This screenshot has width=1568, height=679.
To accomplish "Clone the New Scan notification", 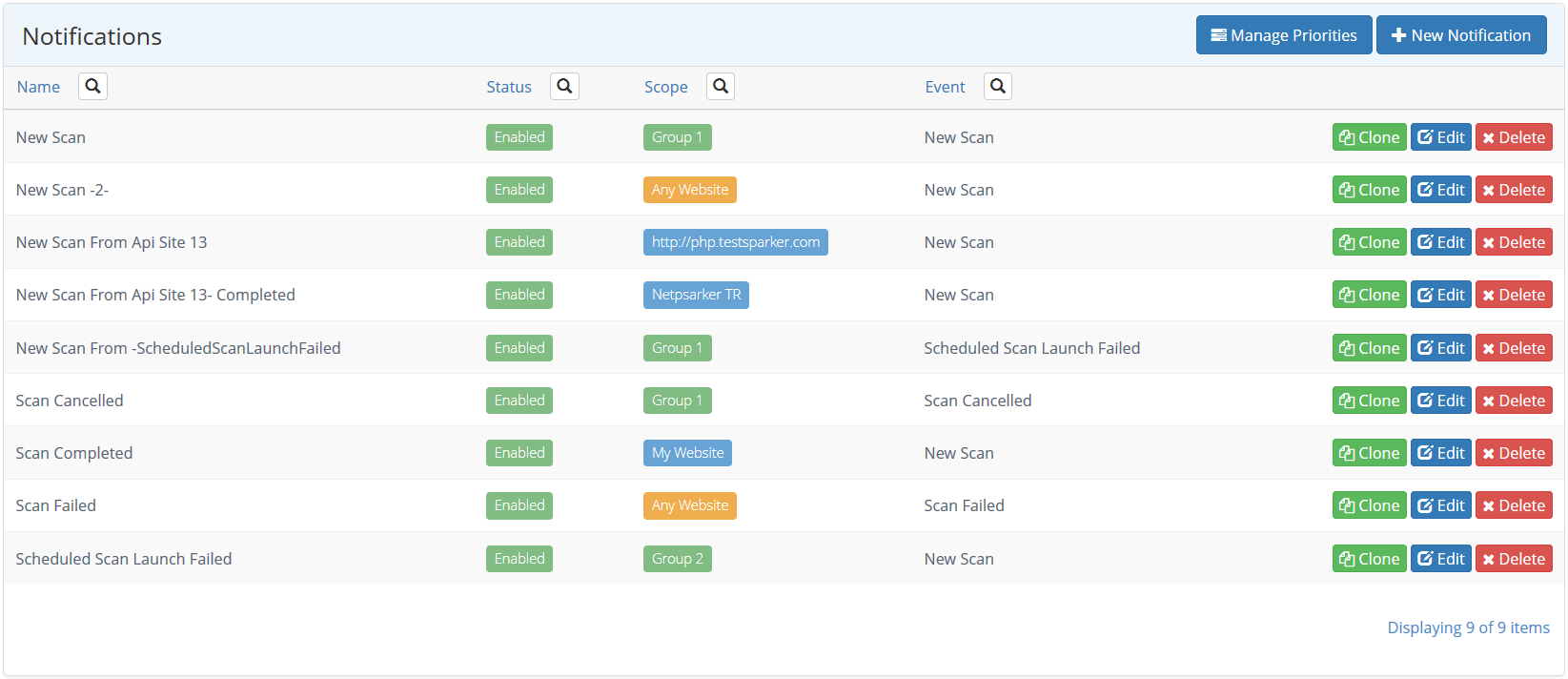I will tap(1369, 137).
